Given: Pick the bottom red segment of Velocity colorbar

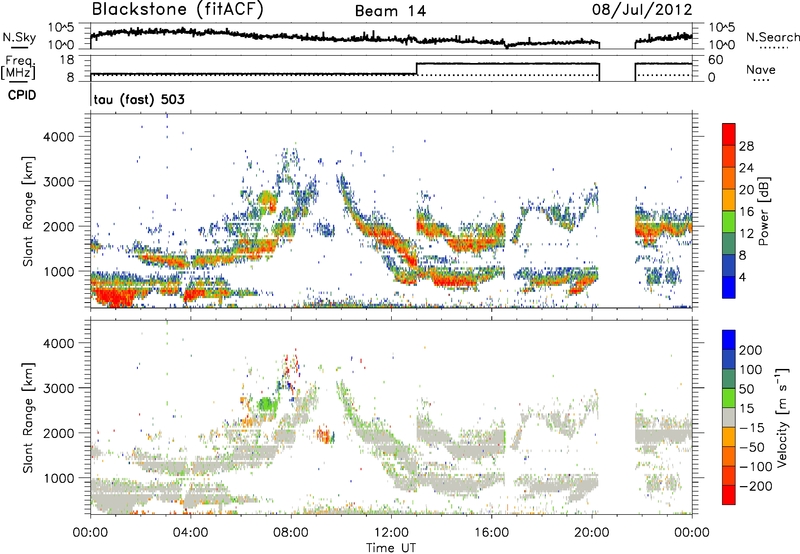Looking at the screenshot, I should (729, 495).
